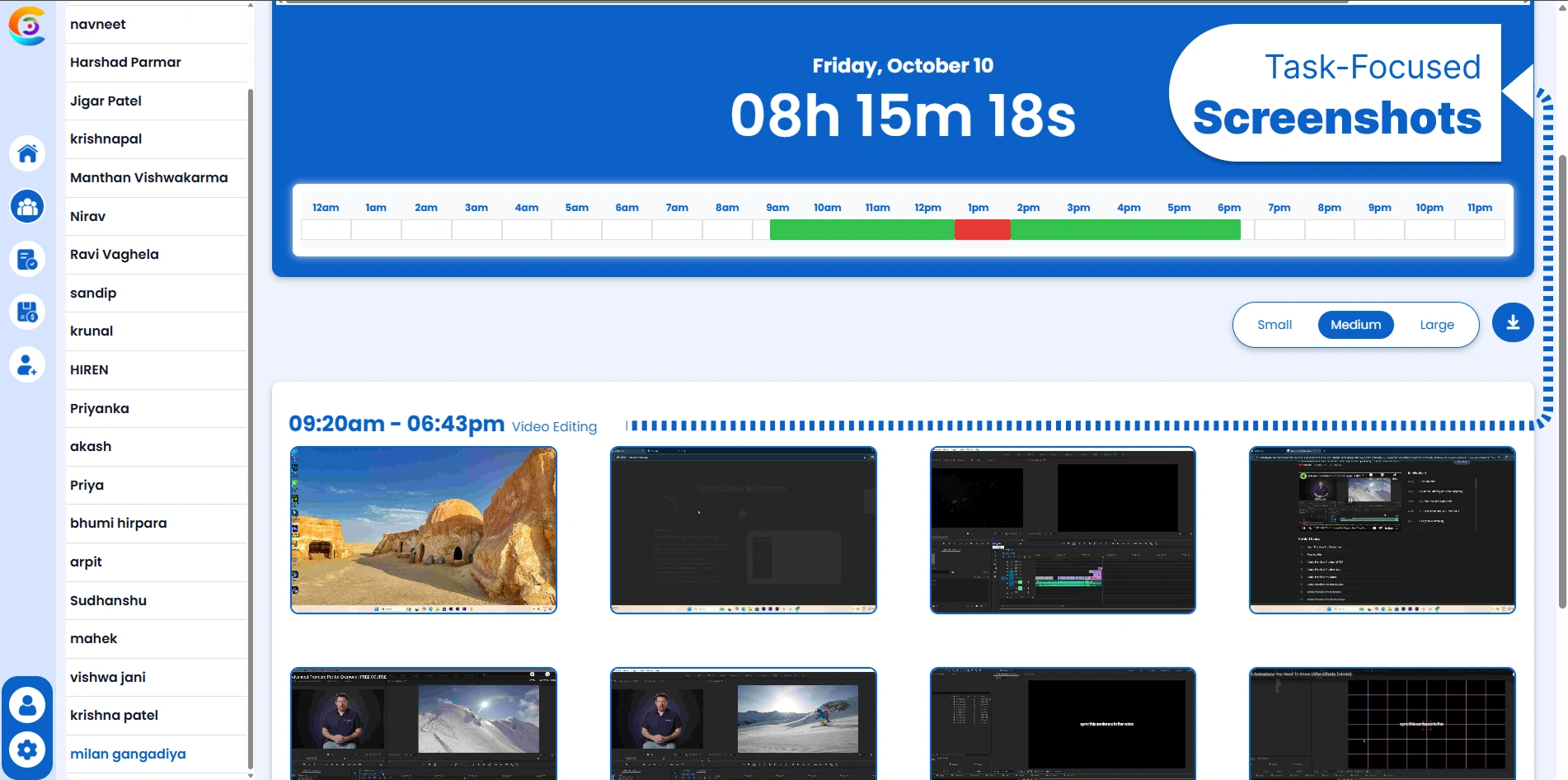Switch screenshot size to Large
Image resolution: width=1568 pixels, height=780 pixels.
[x=1437, y=324]
